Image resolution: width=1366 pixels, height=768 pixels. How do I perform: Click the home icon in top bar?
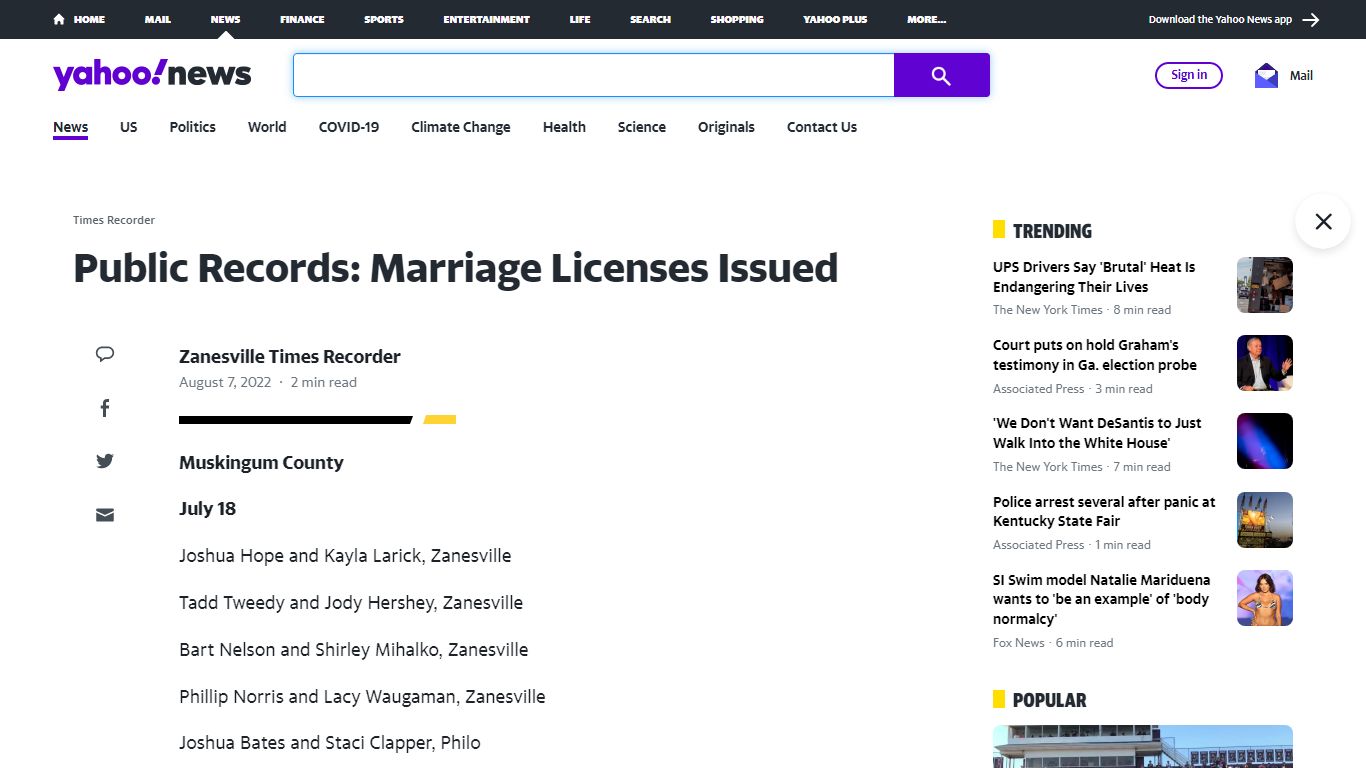(59, 19)
